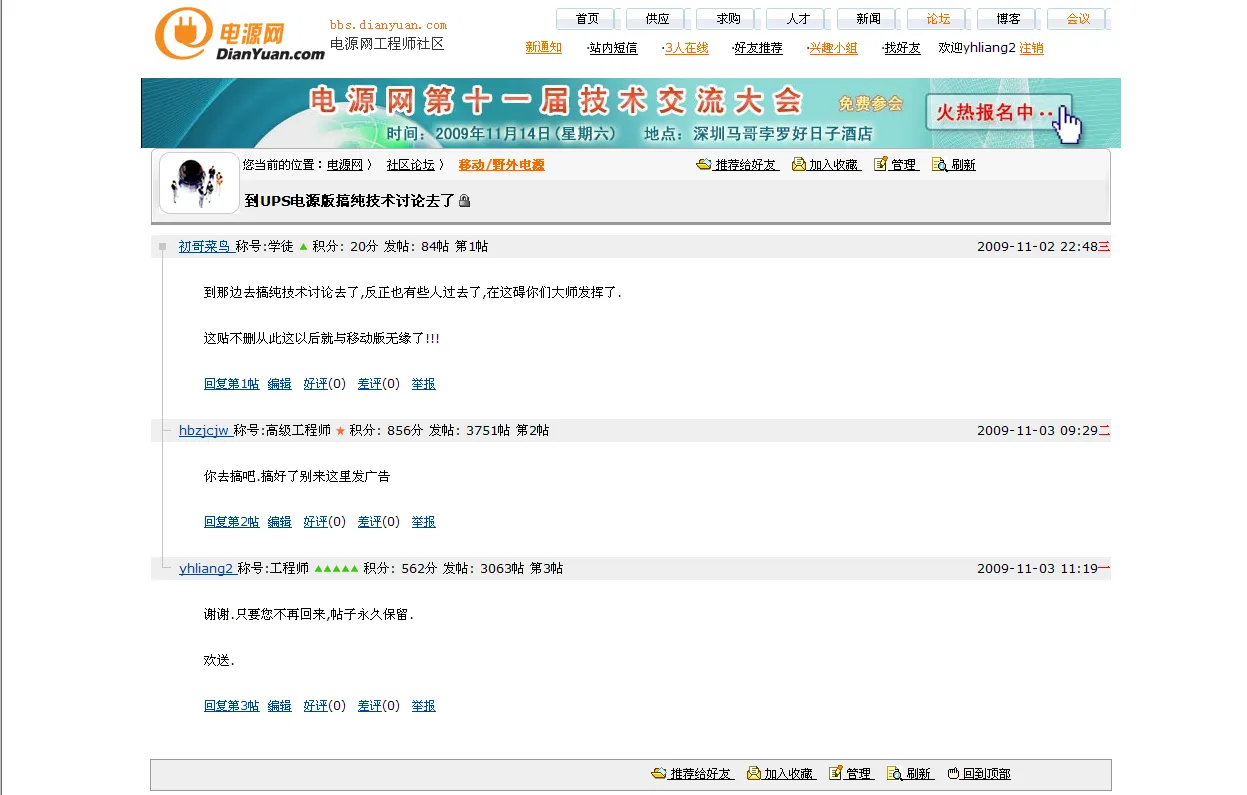The width and height of the screenshot is (1247, 795).
Task: Click the lock icon after the thread title
Action: point(464,201)
